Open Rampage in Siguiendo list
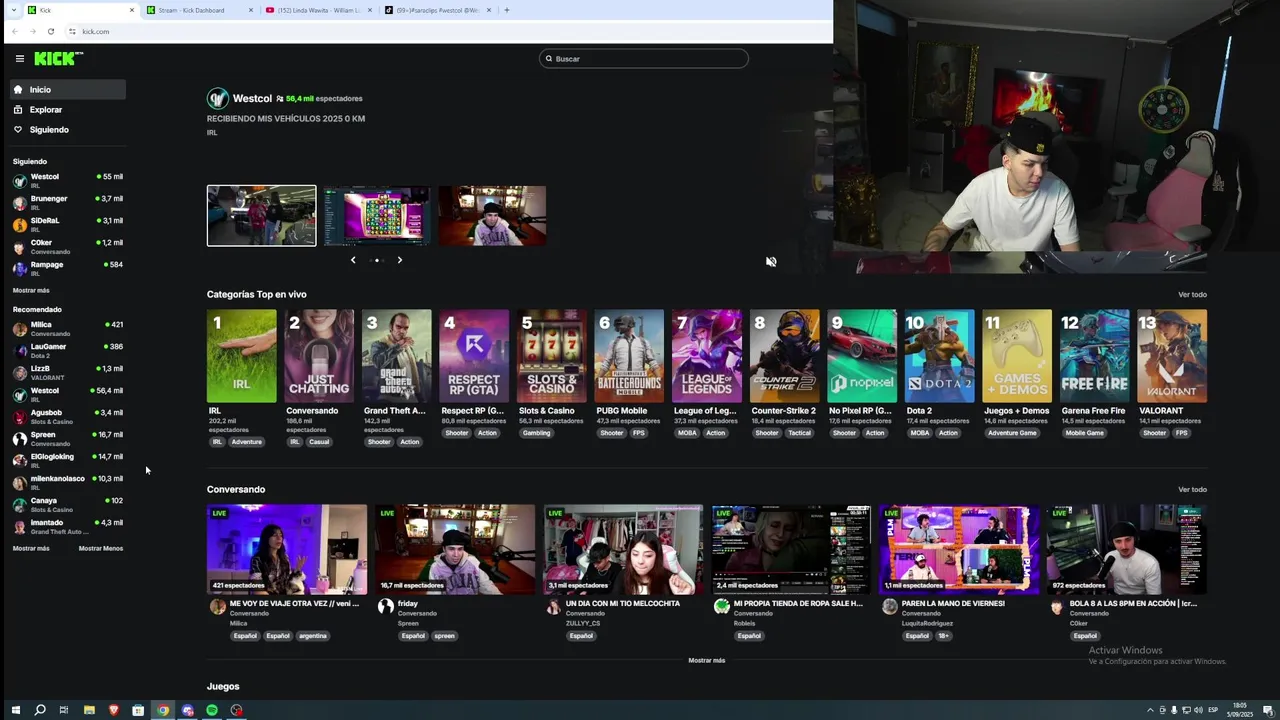This screenshot has width=1280, height=720. pos(68,268)
